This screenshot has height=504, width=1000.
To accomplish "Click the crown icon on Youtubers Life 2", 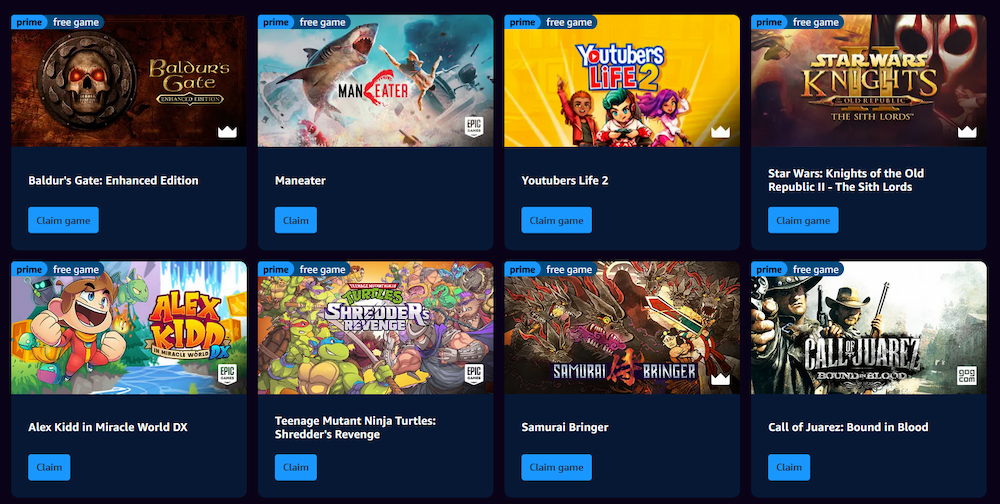I will pyautogui.click(x=721, y=132).
